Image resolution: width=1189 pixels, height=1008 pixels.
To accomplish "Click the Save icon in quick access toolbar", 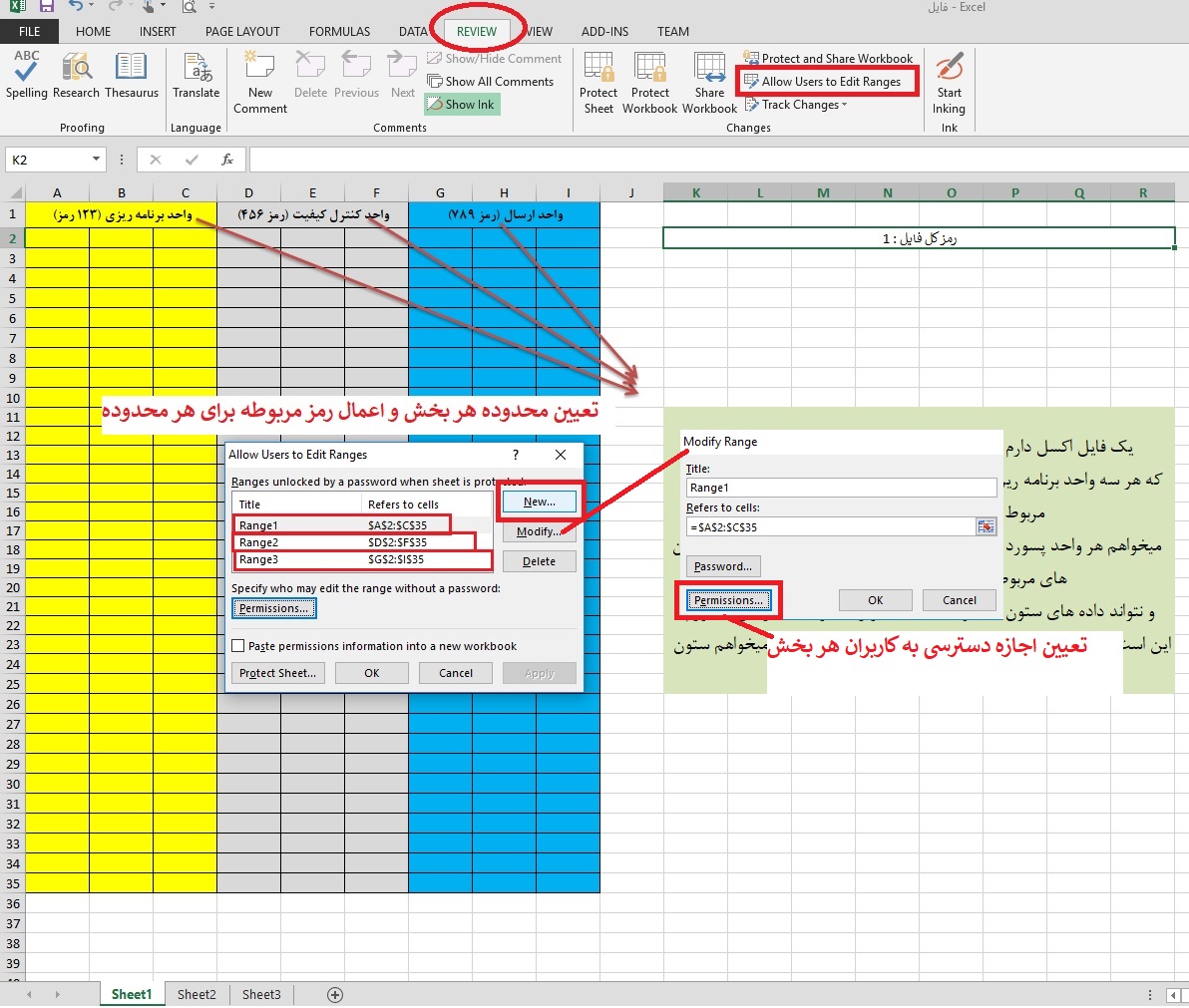I will (46, 7).
